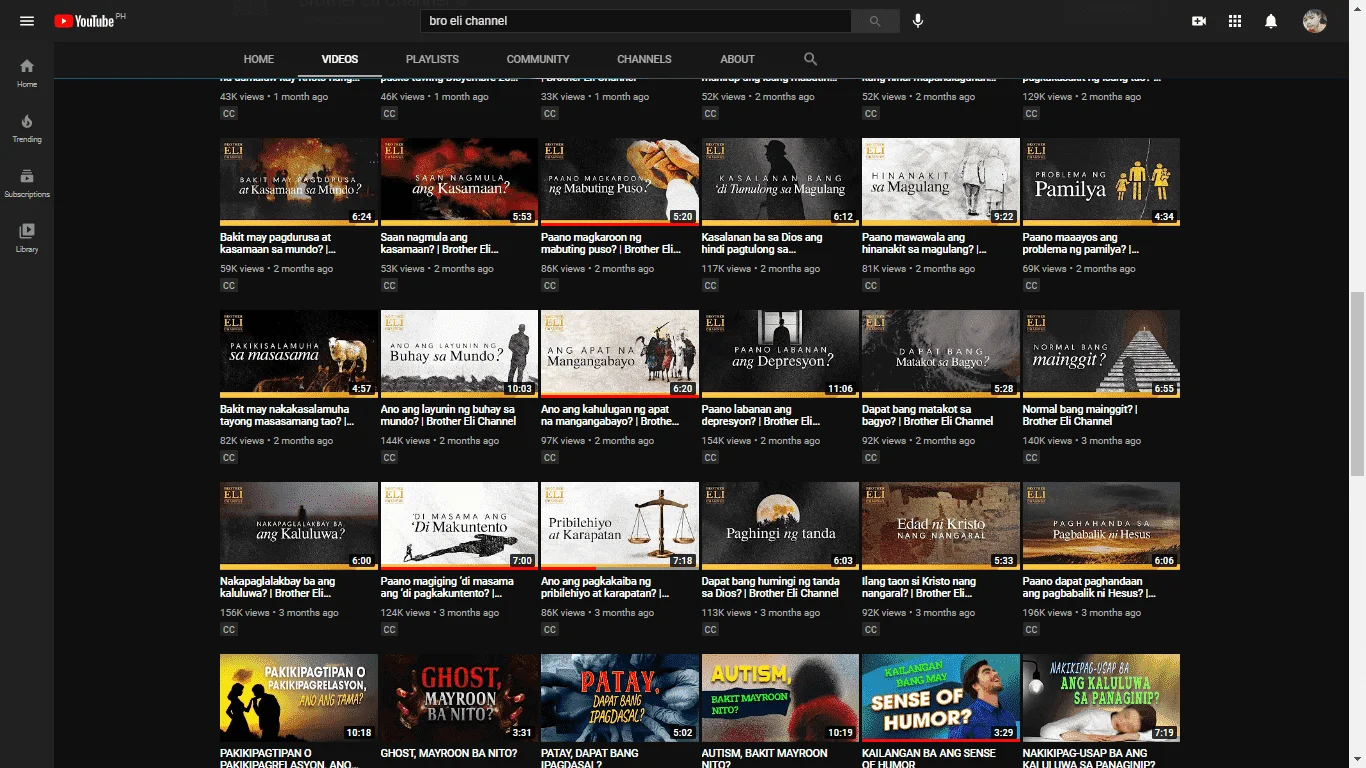Open 'Di Masama ang Di Makuntento' thumbnail
This screenshot has width=1366, height=768.
(459, 526)
